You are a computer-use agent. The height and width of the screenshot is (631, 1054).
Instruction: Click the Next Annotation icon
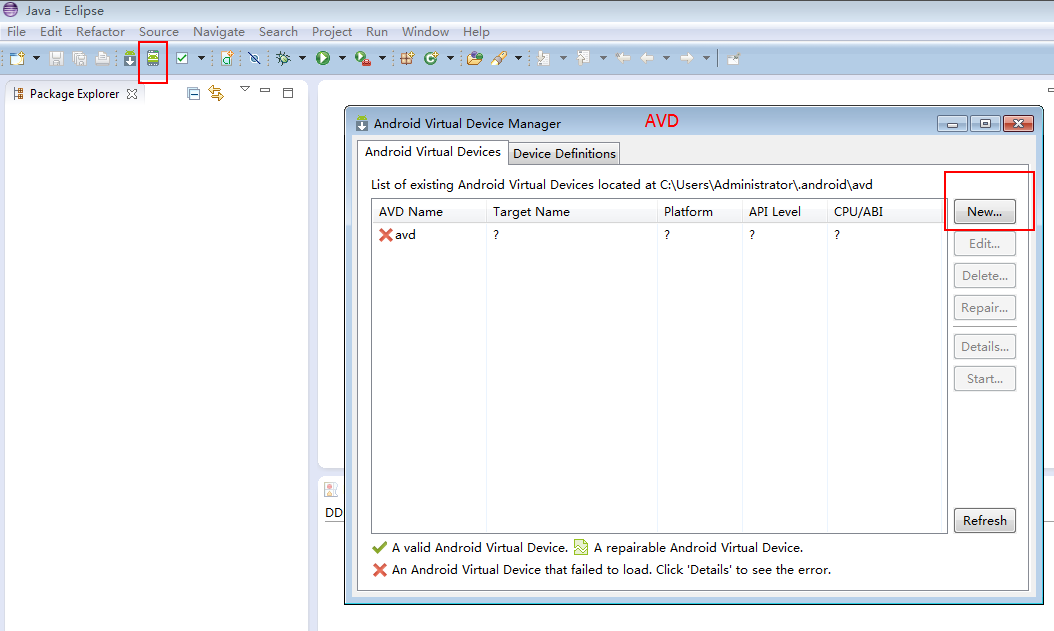click(x=543, y=58)
